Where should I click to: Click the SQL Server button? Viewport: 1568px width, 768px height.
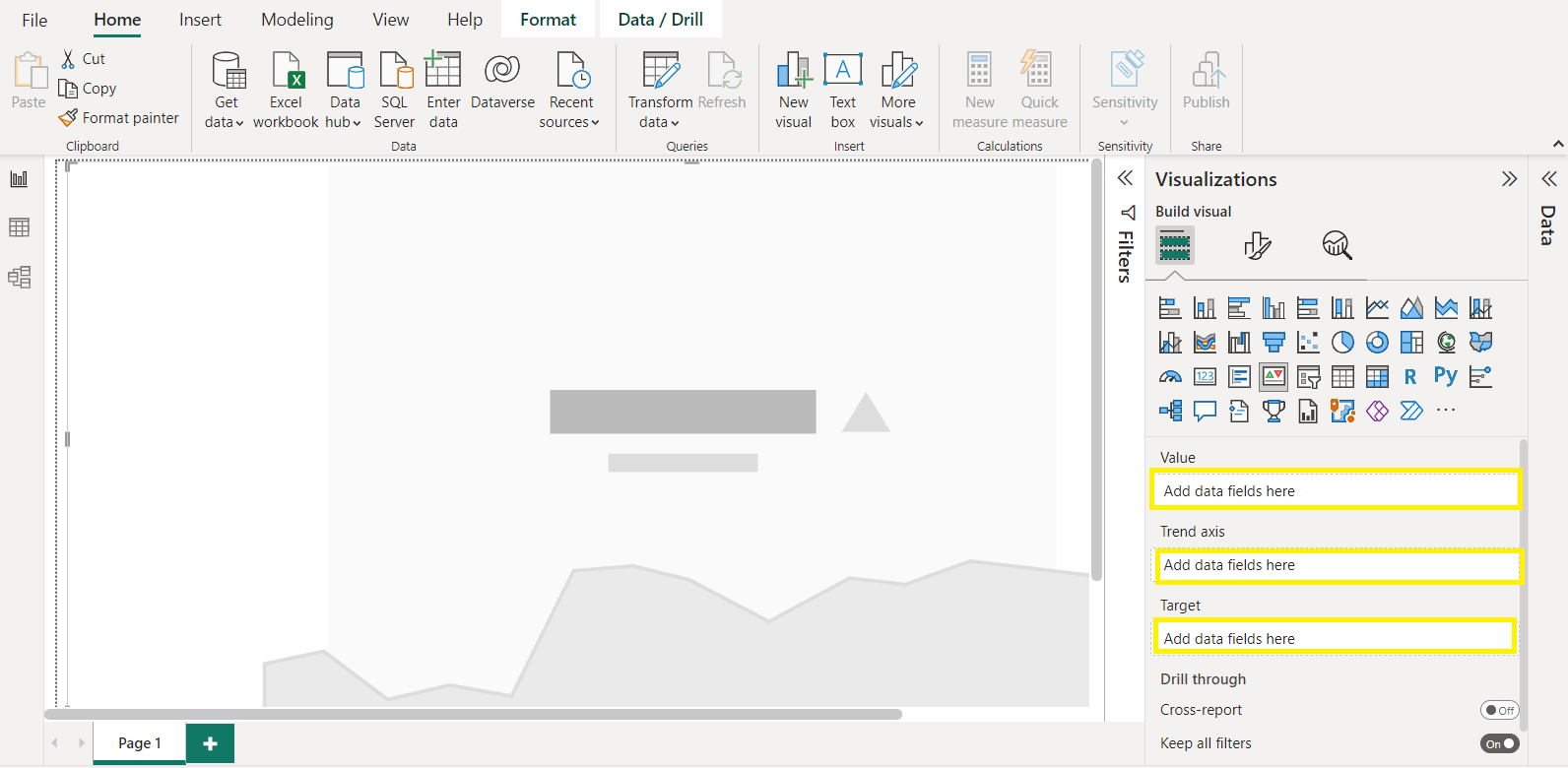pyautogui.click(x=394, y=91)
